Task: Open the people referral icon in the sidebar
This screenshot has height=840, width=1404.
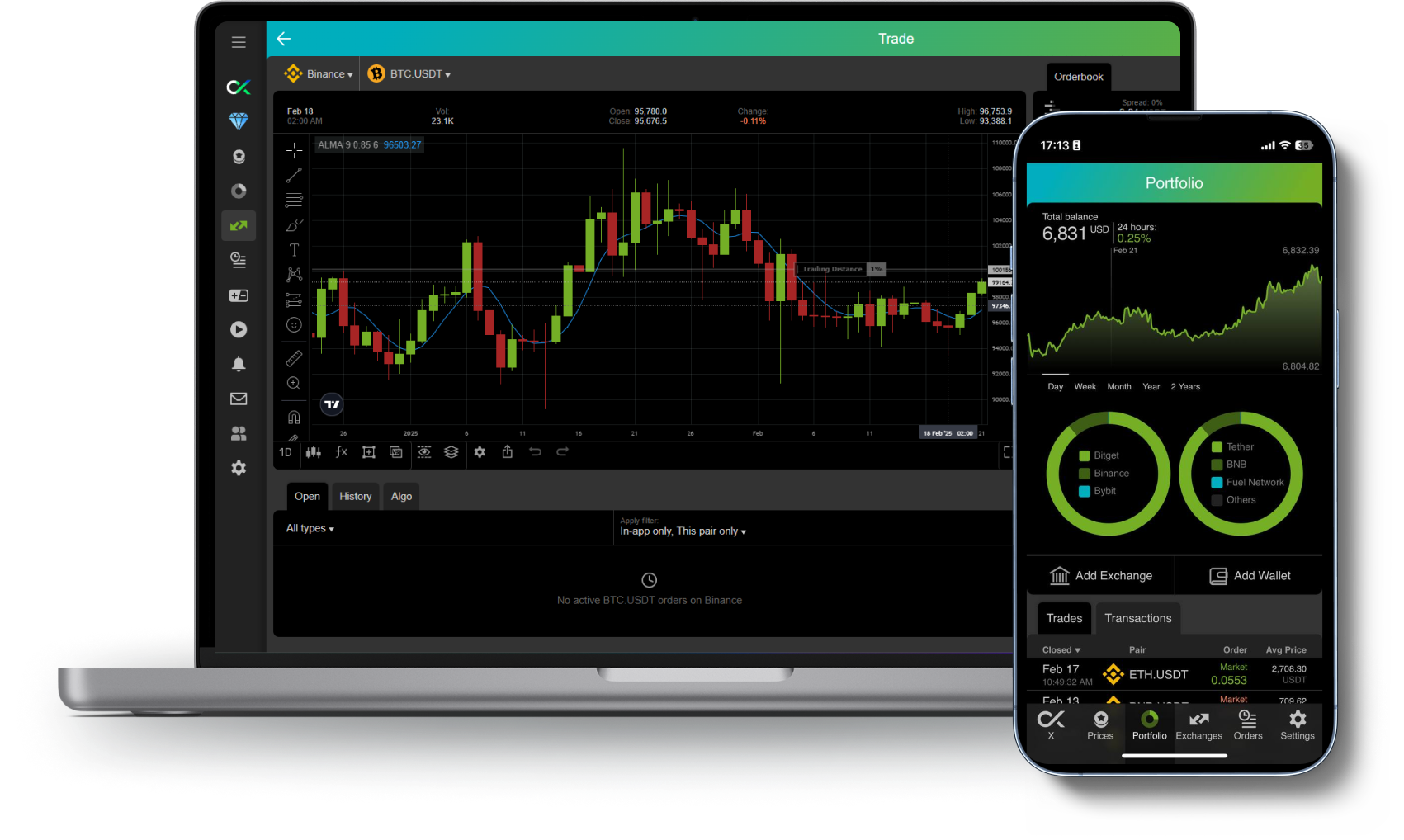Action: pos(239,433)
